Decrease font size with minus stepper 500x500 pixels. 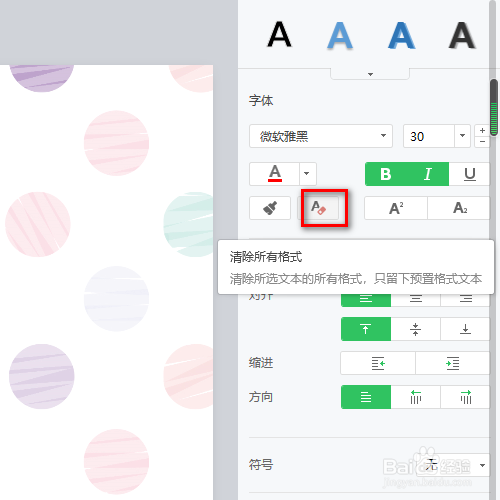click(x=482, y=142)
